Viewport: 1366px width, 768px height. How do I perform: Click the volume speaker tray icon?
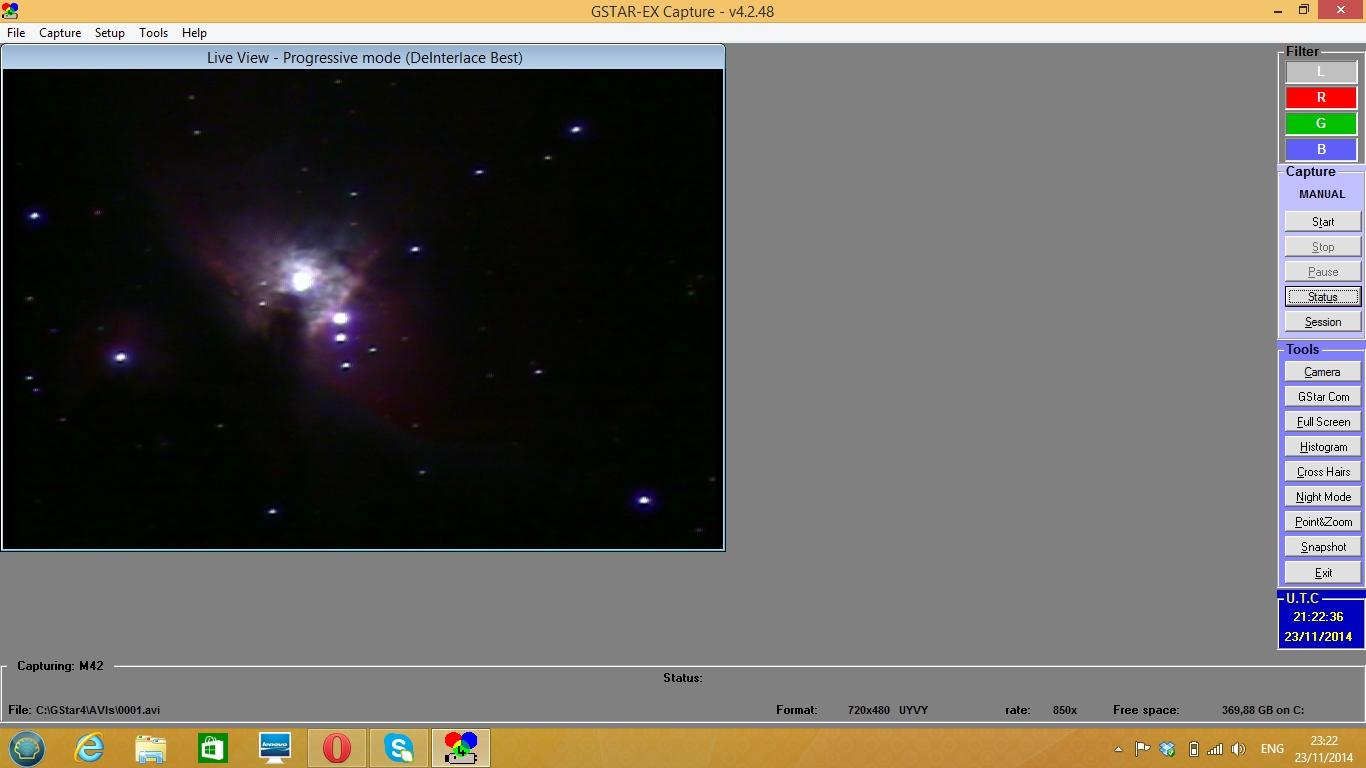(1239, 749)
